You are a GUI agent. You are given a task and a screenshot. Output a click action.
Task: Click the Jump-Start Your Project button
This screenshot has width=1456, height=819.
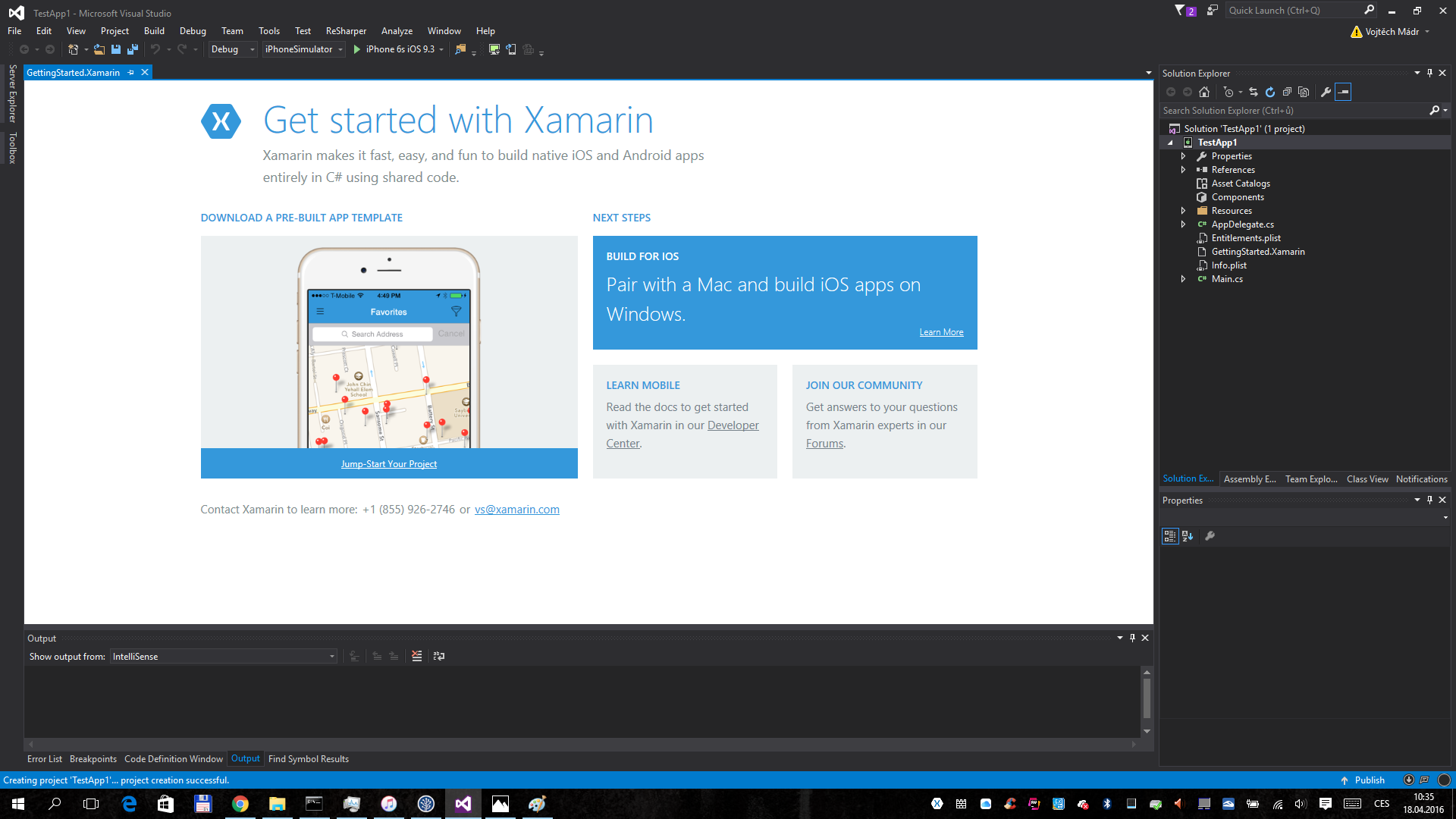(x=388, y=463)
